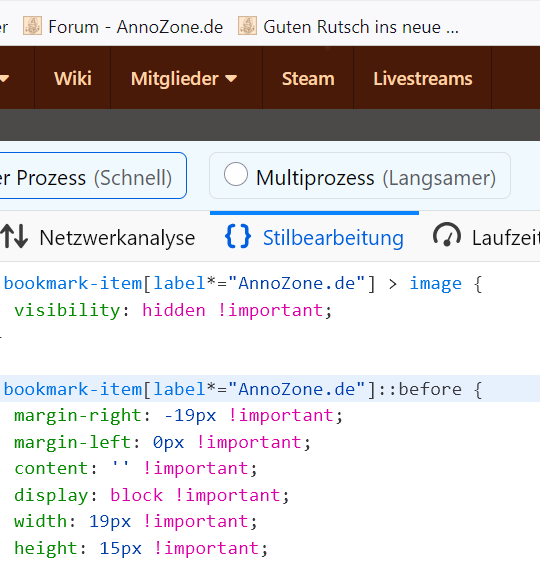Click the Laufzeit gauge icon
The width and height of the screenshot is (540, 565).
click(x=447, y=235)
